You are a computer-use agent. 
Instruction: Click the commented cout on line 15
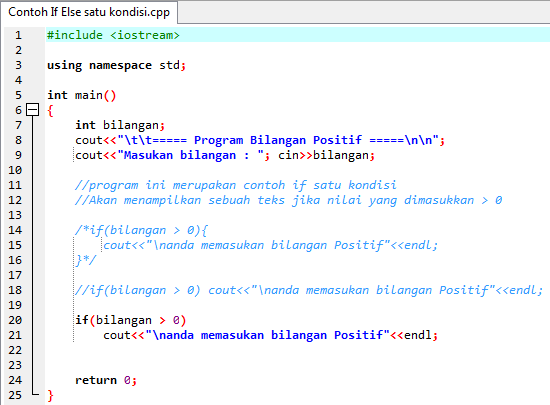pyautogui.click(x=270, y=245)
